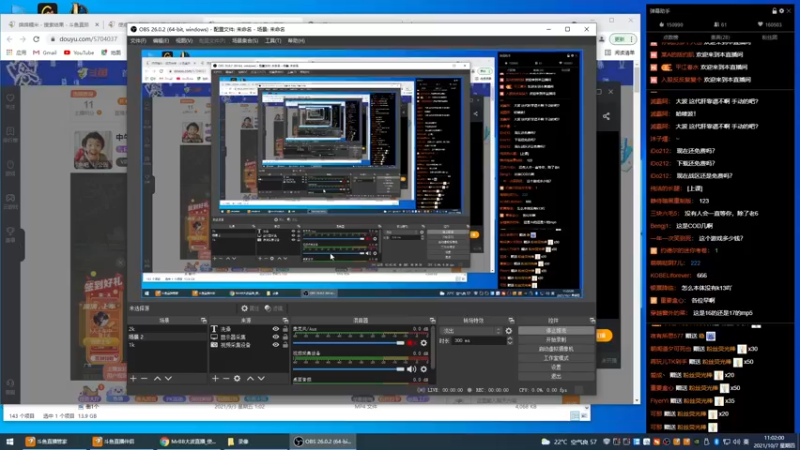The image size is (800, 450).
Task: Toggle visibility of the display capture source
Action: tap(276, 337)
